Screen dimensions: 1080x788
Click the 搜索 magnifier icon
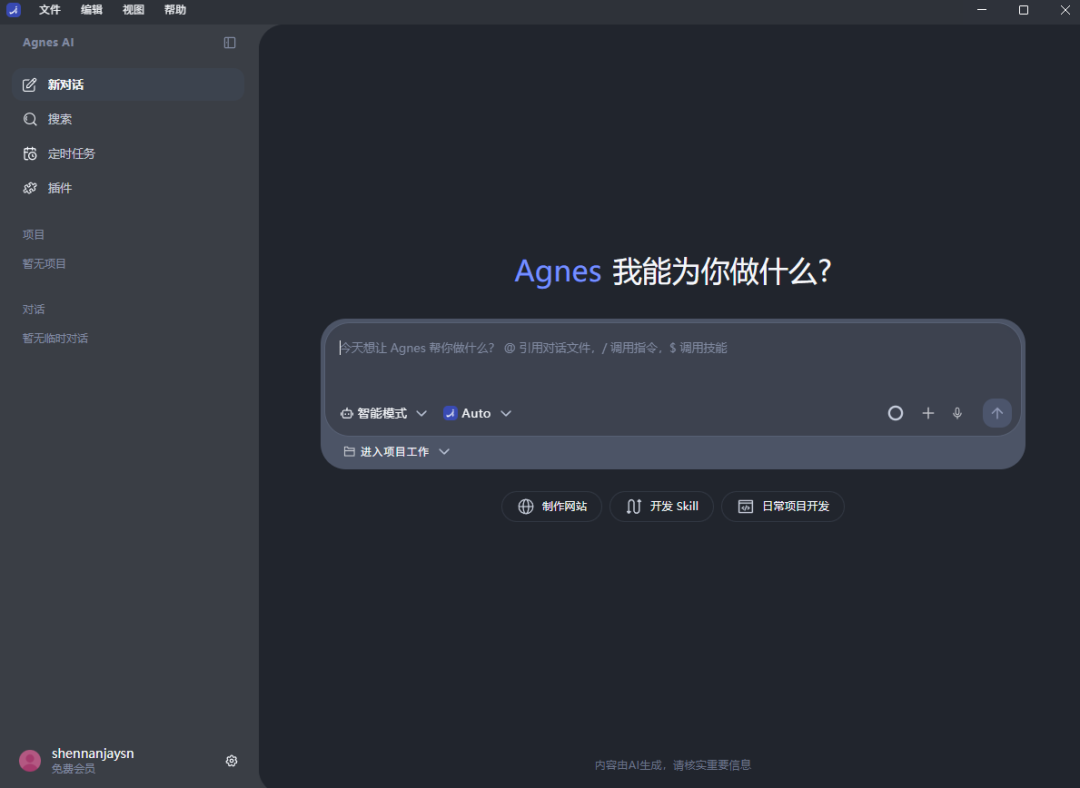[30, 119]
